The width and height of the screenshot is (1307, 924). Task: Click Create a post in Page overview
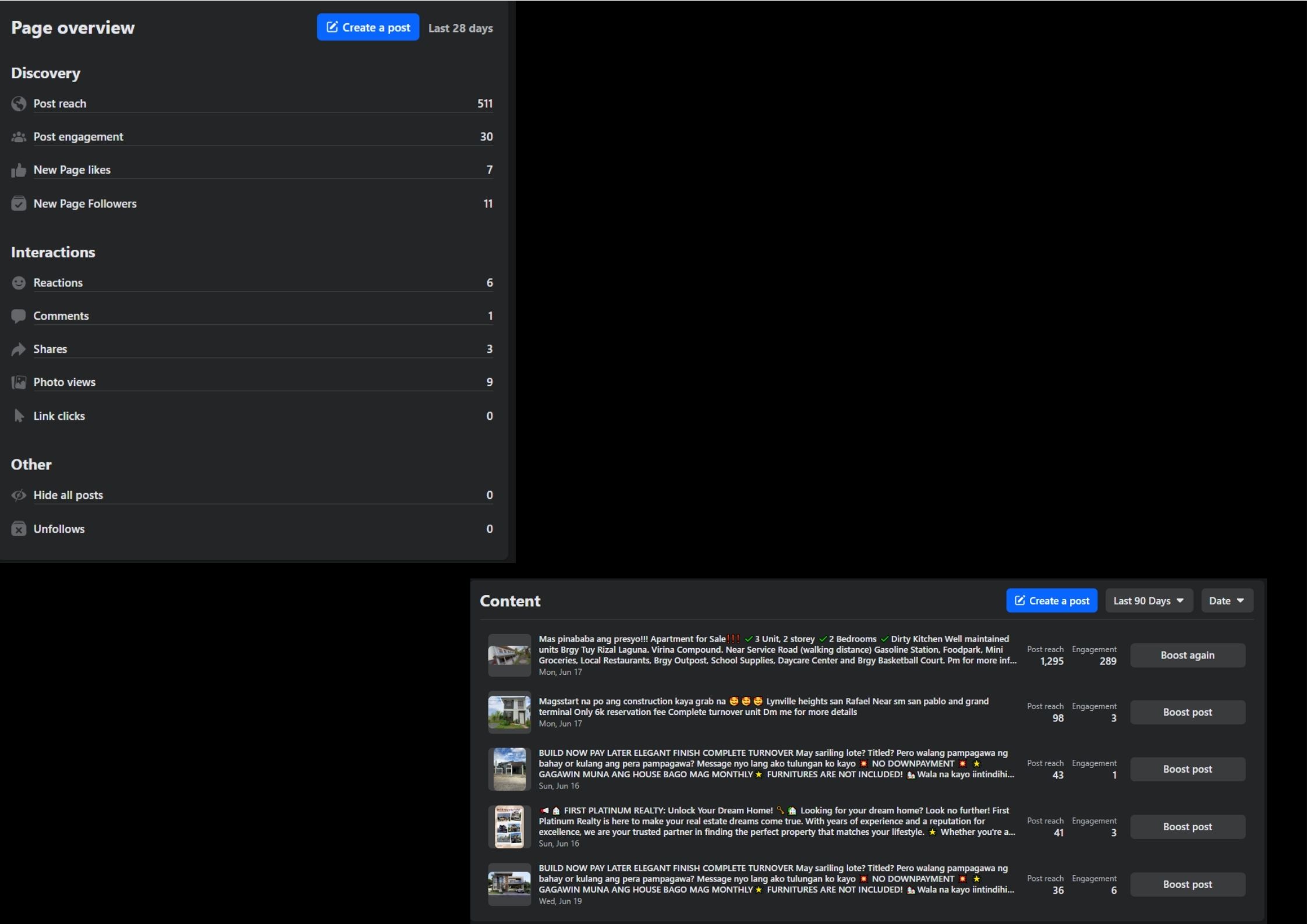[368, 27]
